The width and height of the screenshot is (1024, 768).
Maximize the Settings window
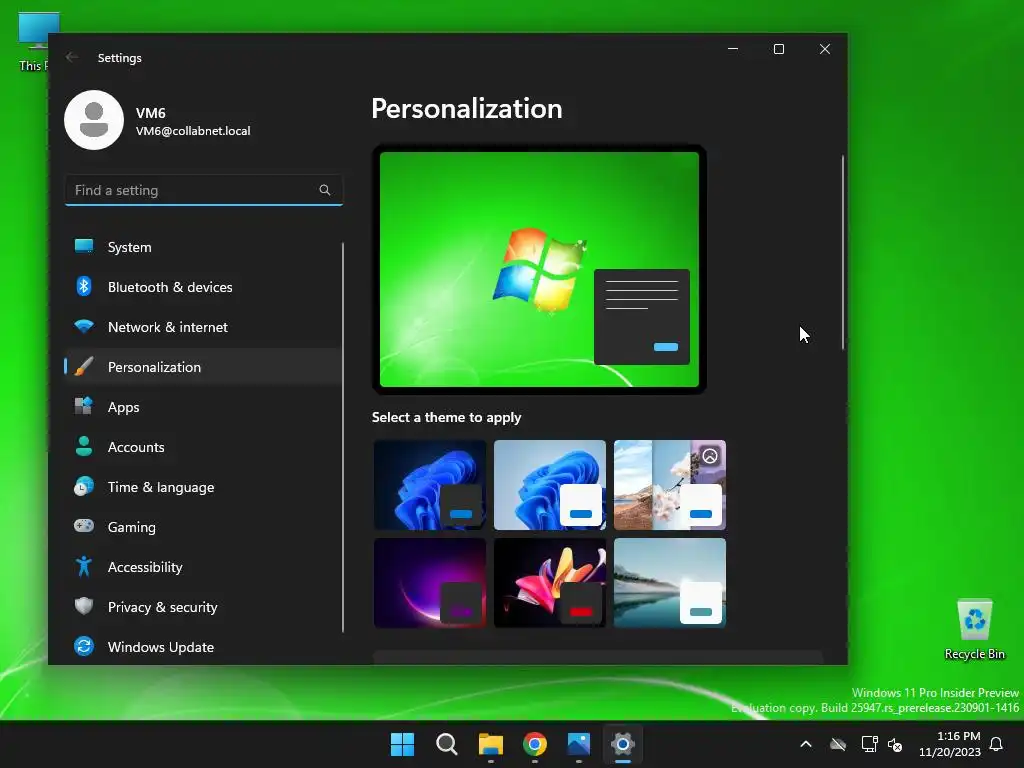[778, 49]
